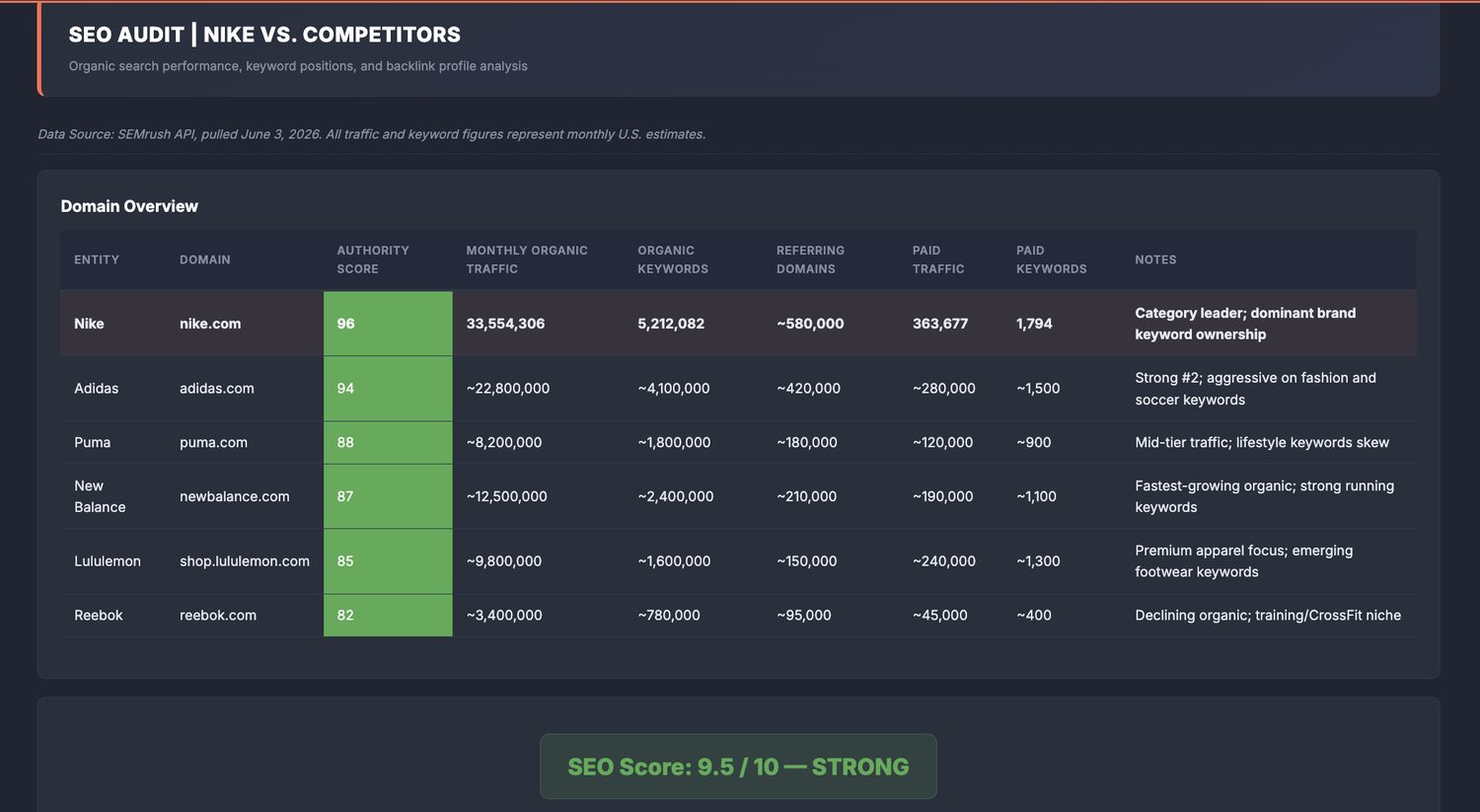The height and width of the screenshot is (812, 1480).
Task: Click Puma's green authority score 88
Action: pos(388,443)
